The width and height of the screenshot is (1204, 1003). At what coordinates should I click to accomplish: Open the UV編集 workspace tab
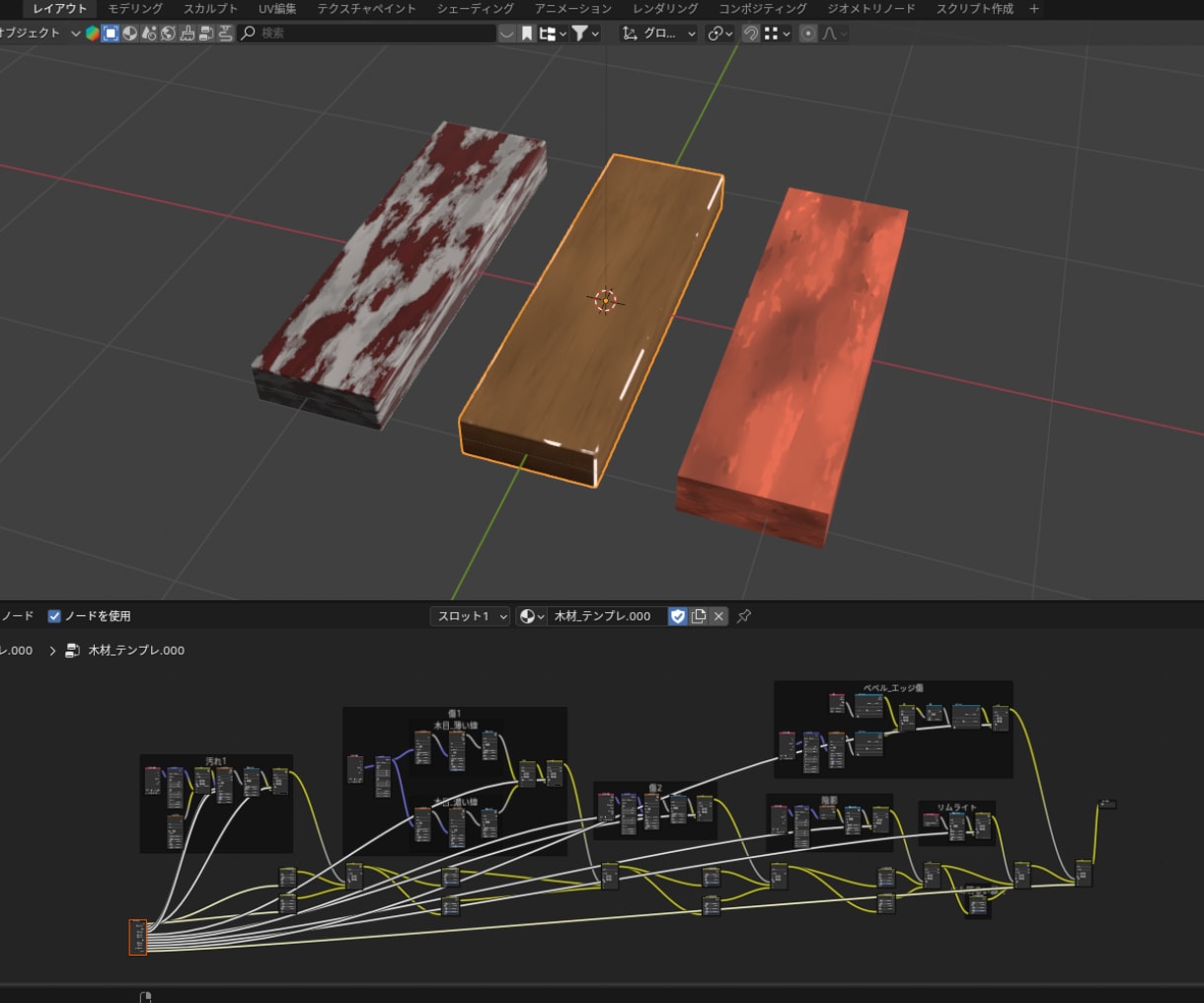pyautogui.click(x=277, y=9)
